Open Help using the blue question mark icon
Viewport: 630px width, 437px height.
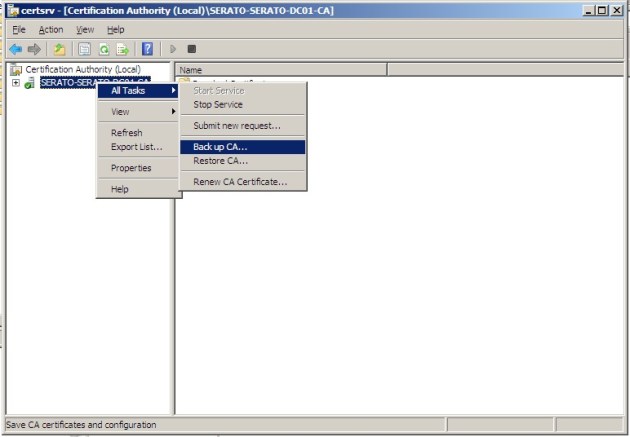147,48
